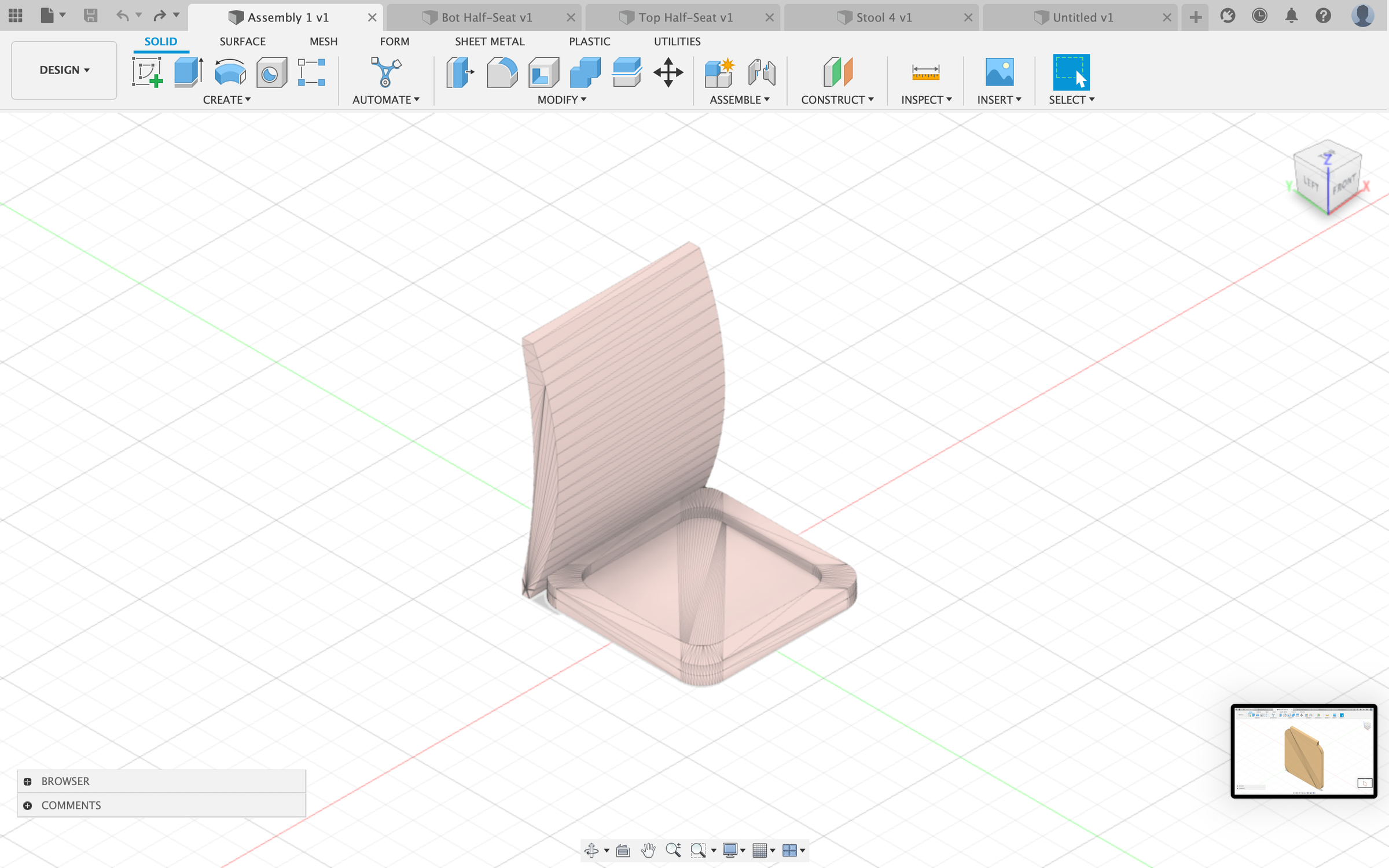The width and height of the screenshot is (1389, 868).
Task: Open the MODIFY dropdown menu
Action: pyautogui.click(x=561, y=100)
